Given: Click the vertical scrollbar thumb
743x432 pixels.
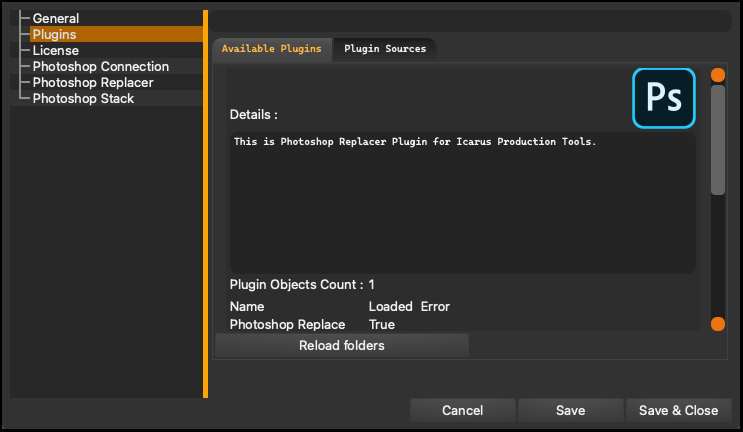Looking at the screenshot, I should pyautogui.click(x=718, y=140).
